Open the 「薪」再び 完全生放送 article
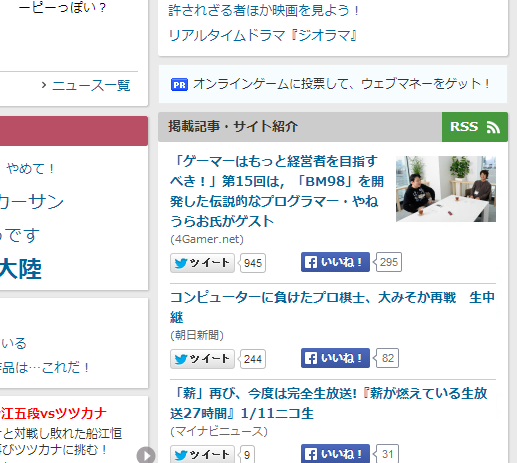 (329, 403)
